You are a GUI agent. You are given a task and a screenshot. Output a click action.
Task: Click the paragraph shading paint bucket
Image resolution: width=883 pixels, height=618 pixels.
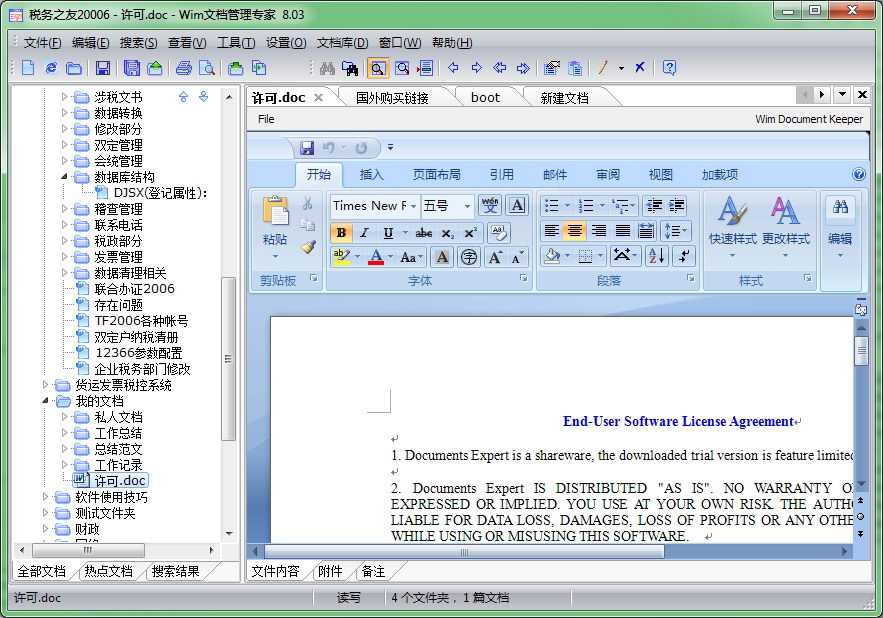pos(552,256)
